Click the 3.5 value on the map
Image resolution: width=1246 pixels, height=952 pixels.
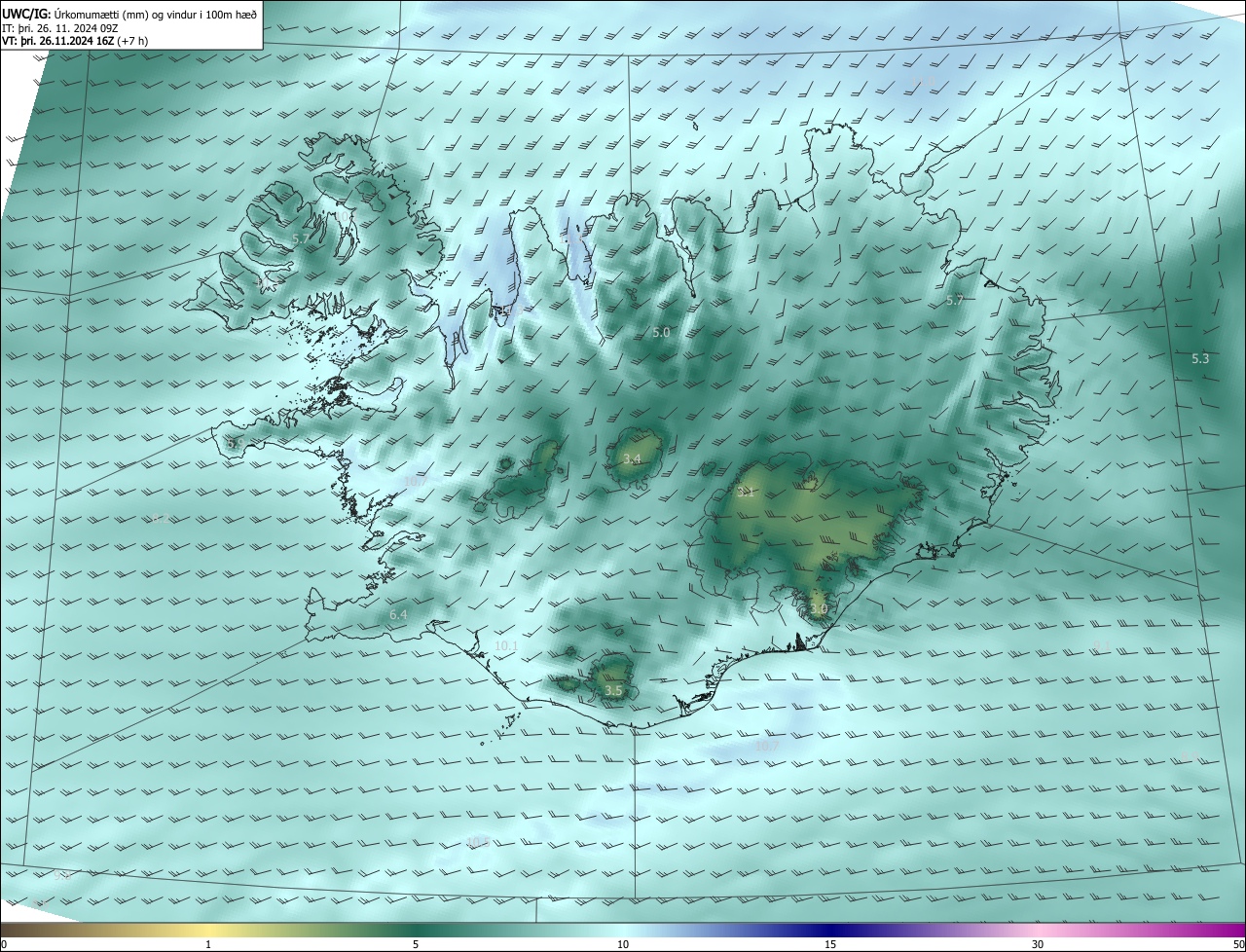pyautogui.click(x=613, y=691)
